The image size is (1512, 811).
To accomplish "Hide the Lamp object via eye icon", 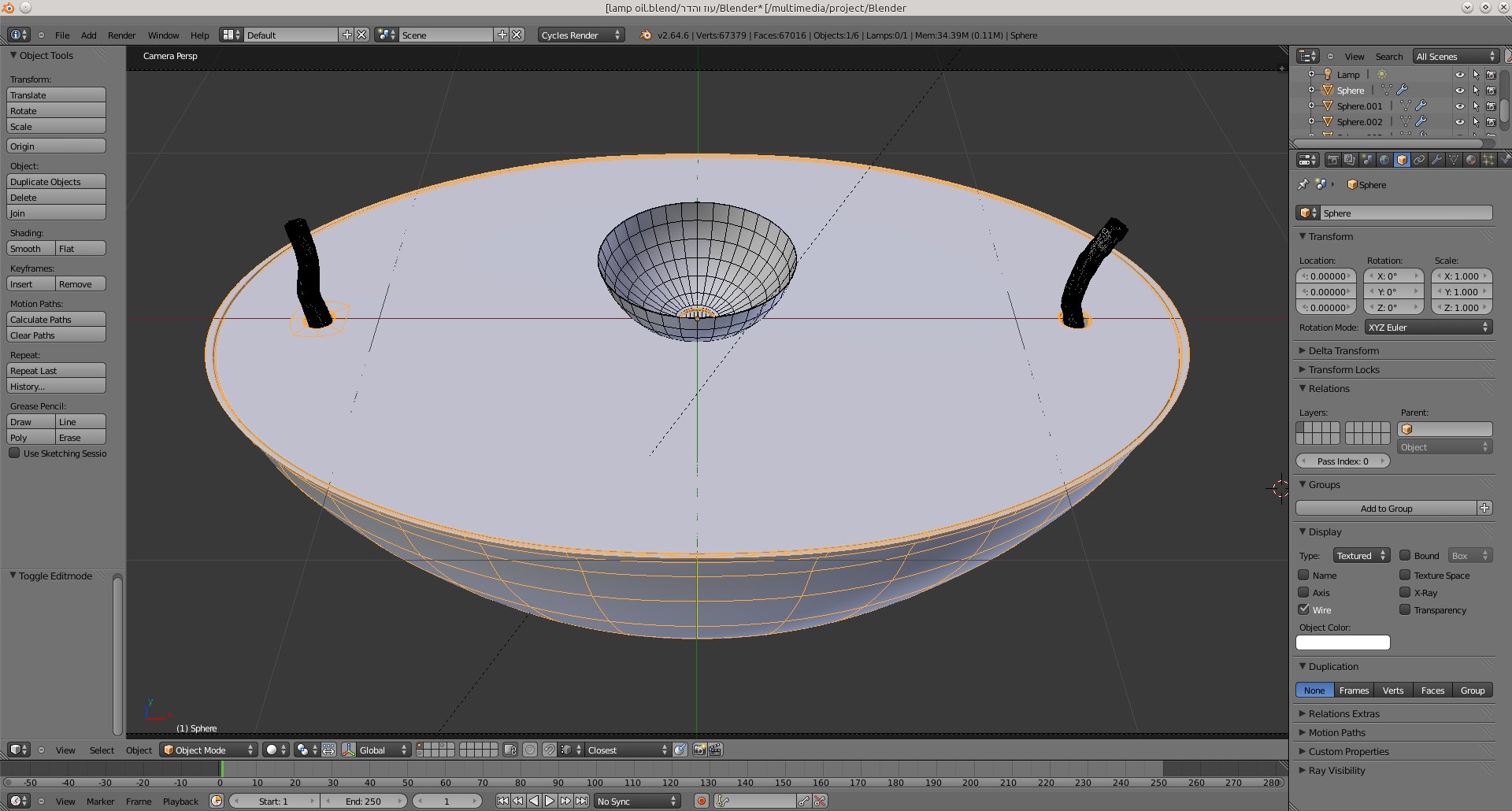I will point(1459,75).
